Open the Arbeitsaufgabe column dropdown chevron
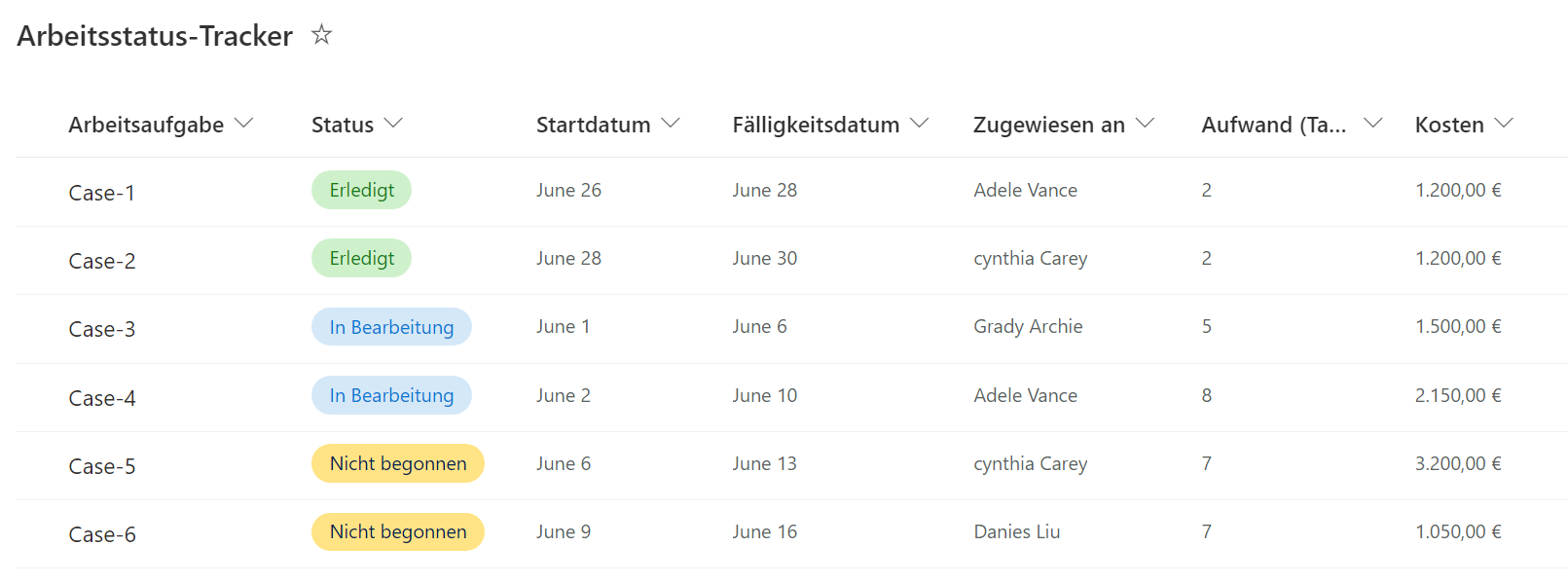 tap(244, 124)
